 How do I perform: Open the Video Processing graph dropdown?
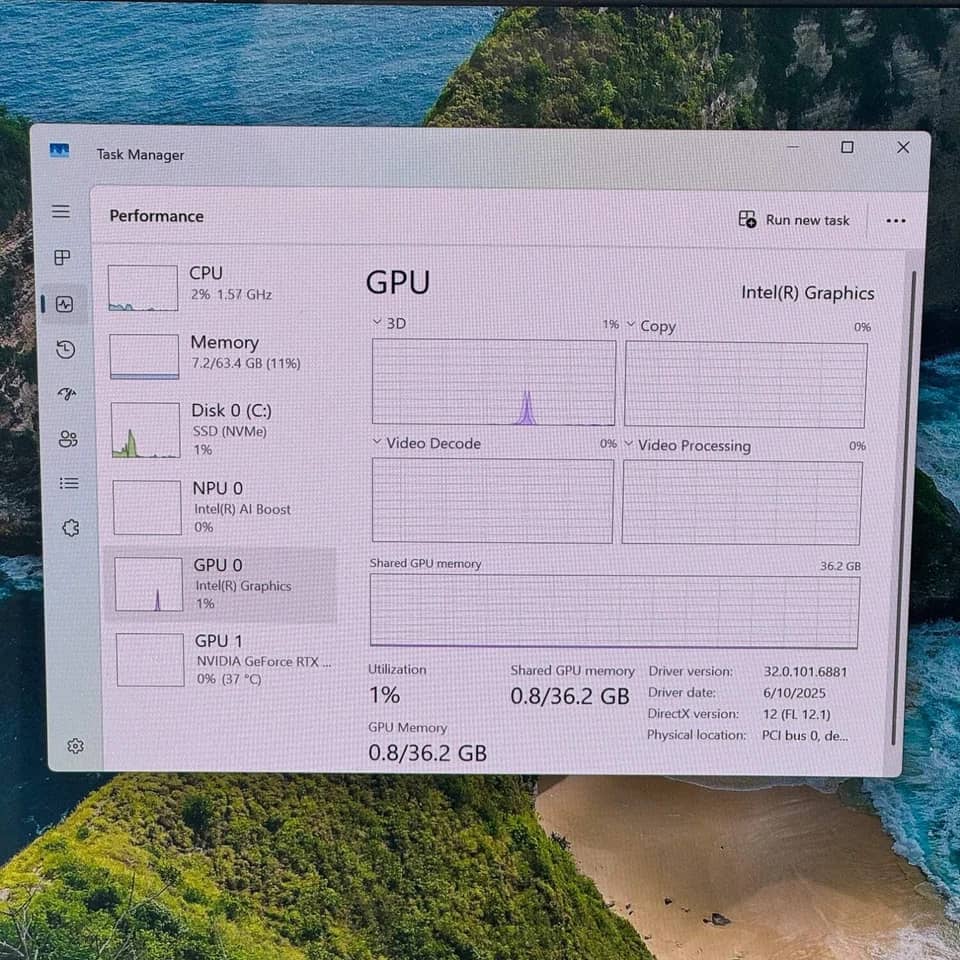[x=628, y=444]
